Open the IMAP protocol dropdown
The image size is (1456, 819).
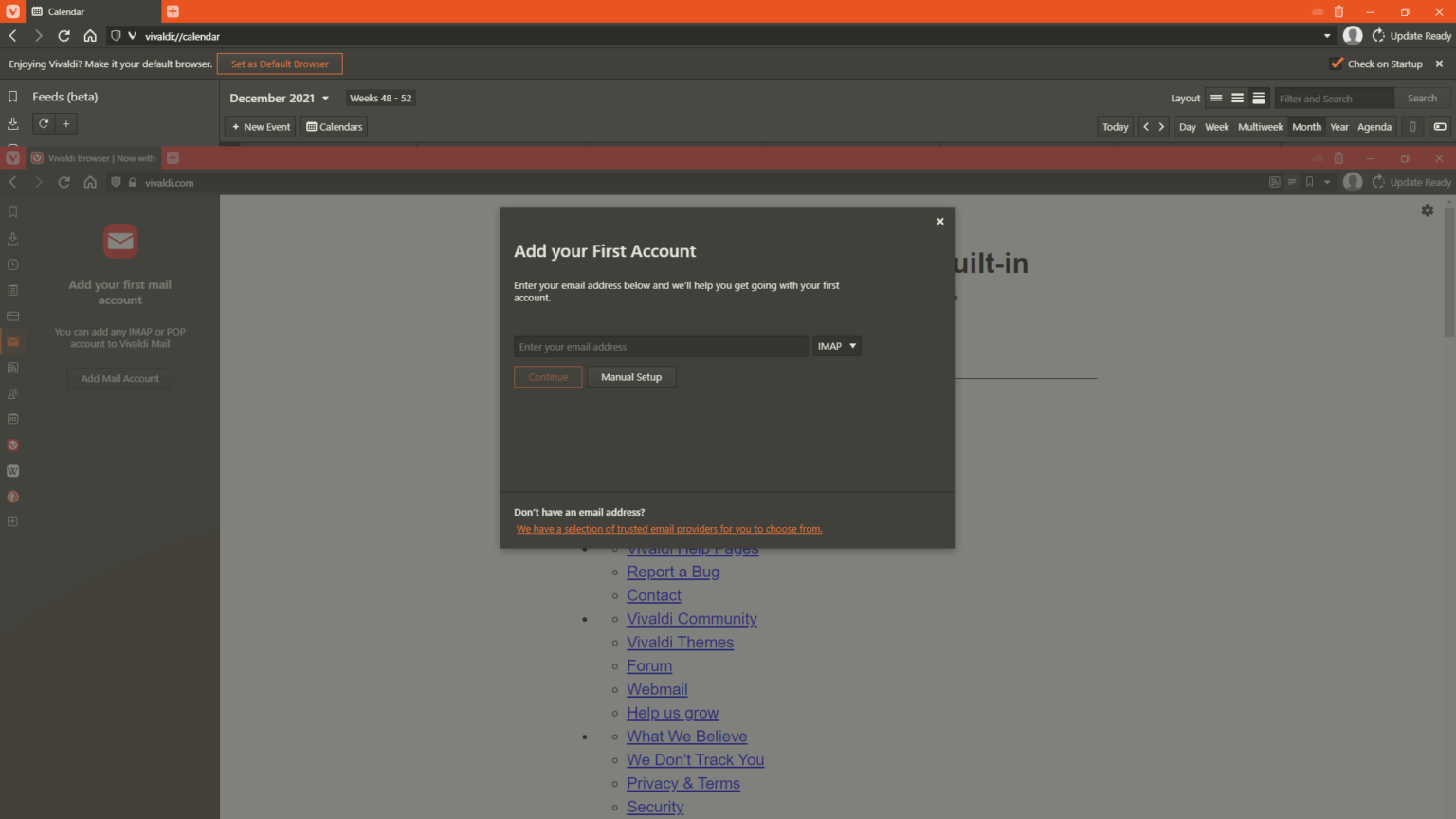[x=836, y=345]
